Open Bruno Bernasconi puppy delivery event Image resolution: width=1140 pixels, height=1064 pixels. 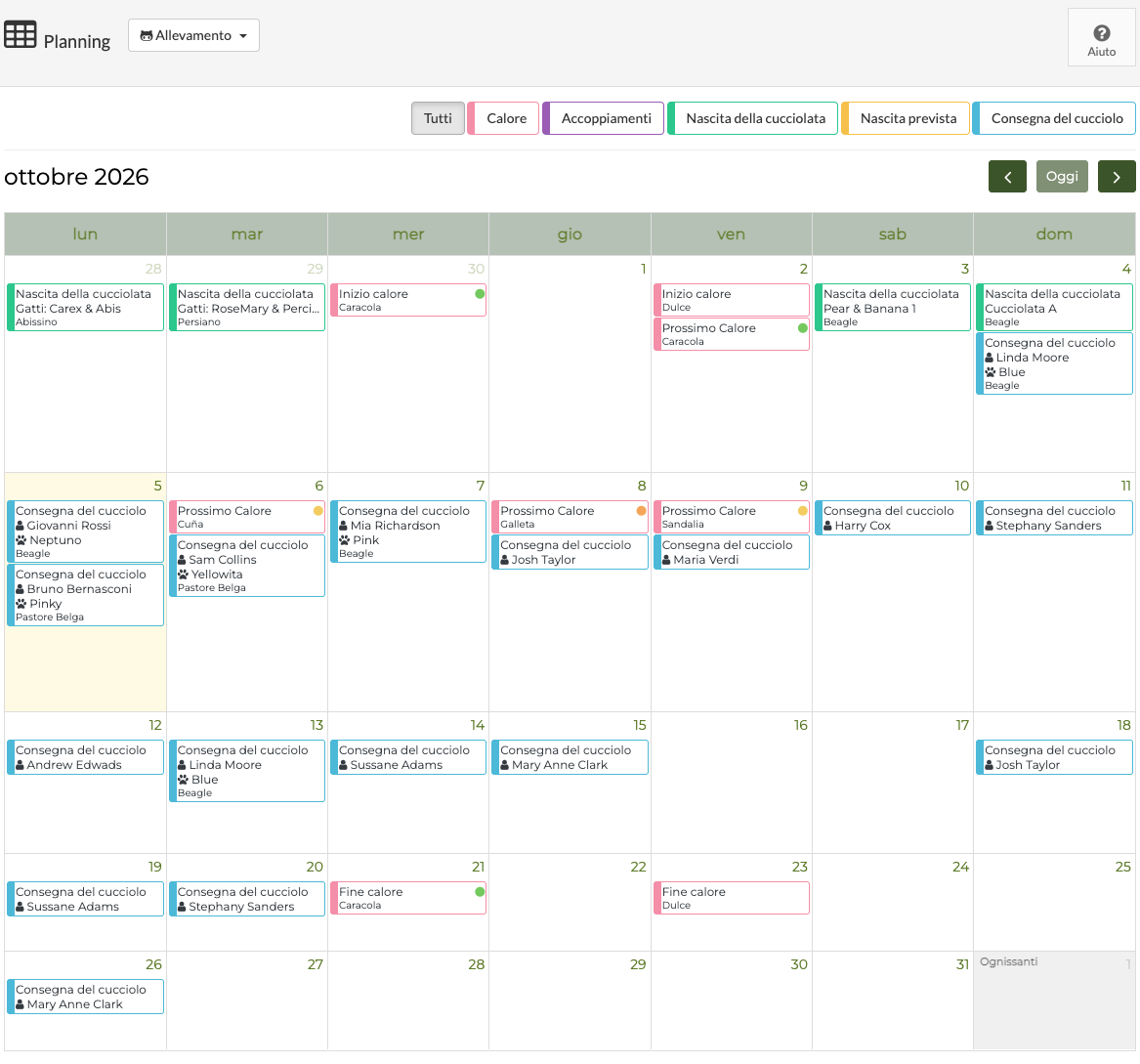[86, 596]
